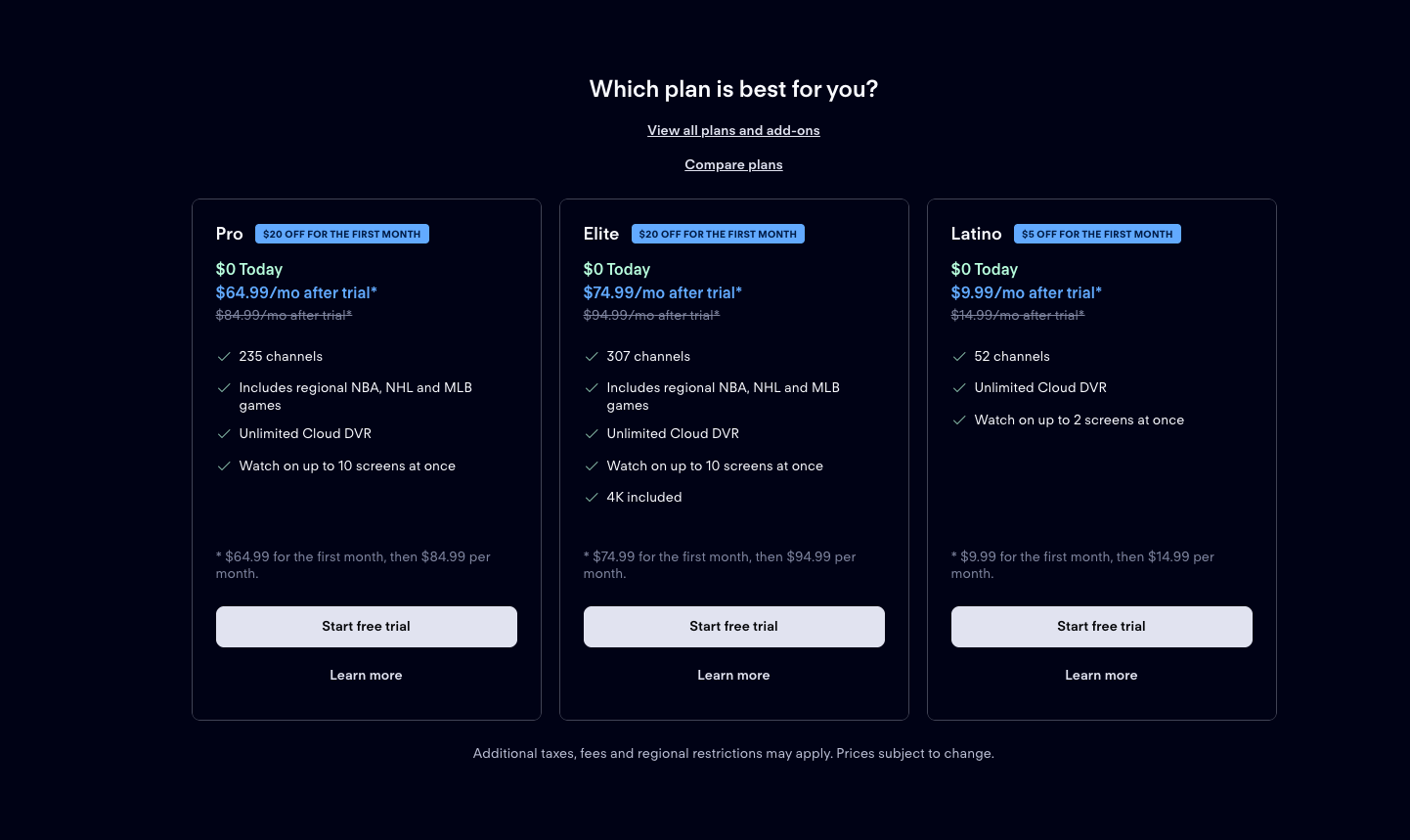Start free trial for Latino plan
Screen dimensions: 1410x840
[1101, 627]
